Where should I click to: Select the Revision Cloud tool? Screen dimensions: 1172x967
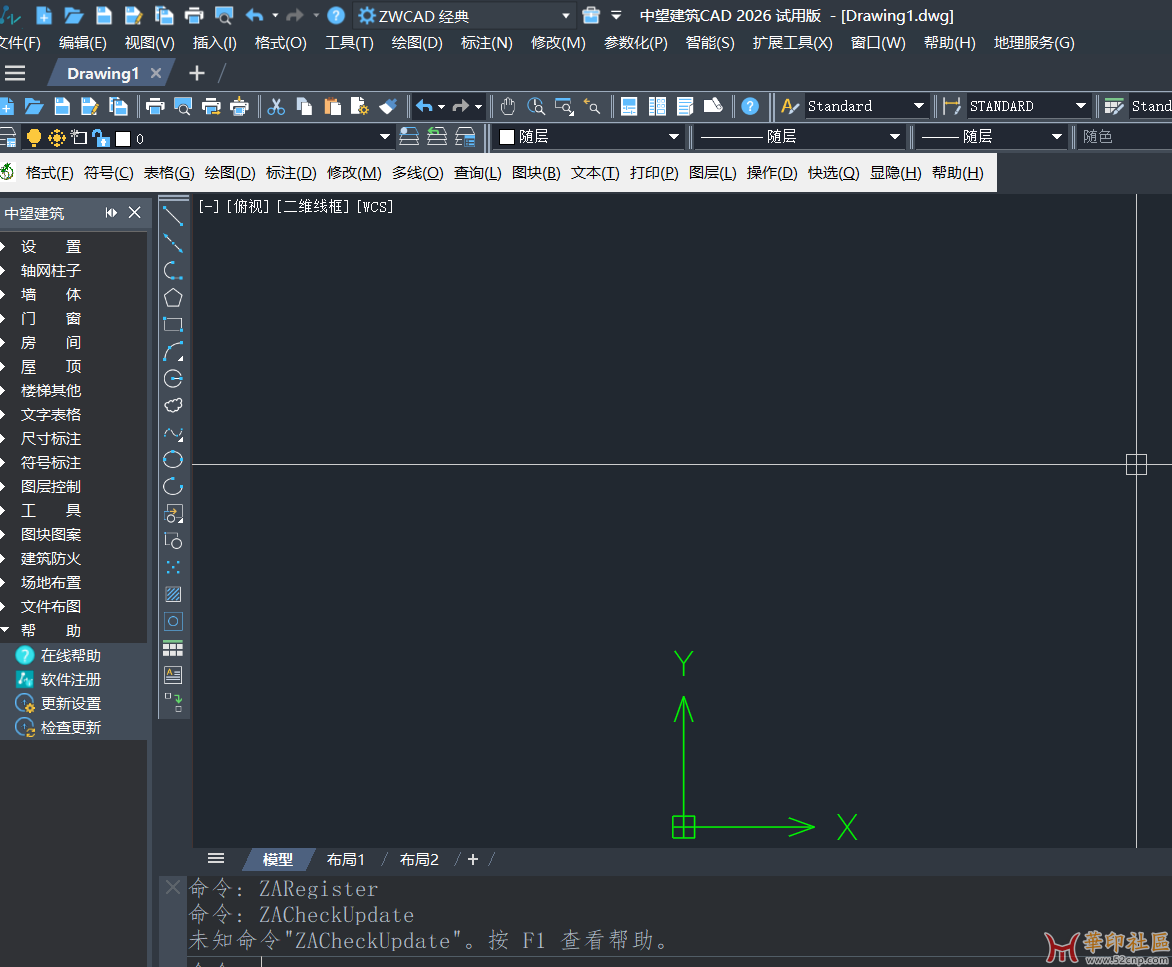173,405
